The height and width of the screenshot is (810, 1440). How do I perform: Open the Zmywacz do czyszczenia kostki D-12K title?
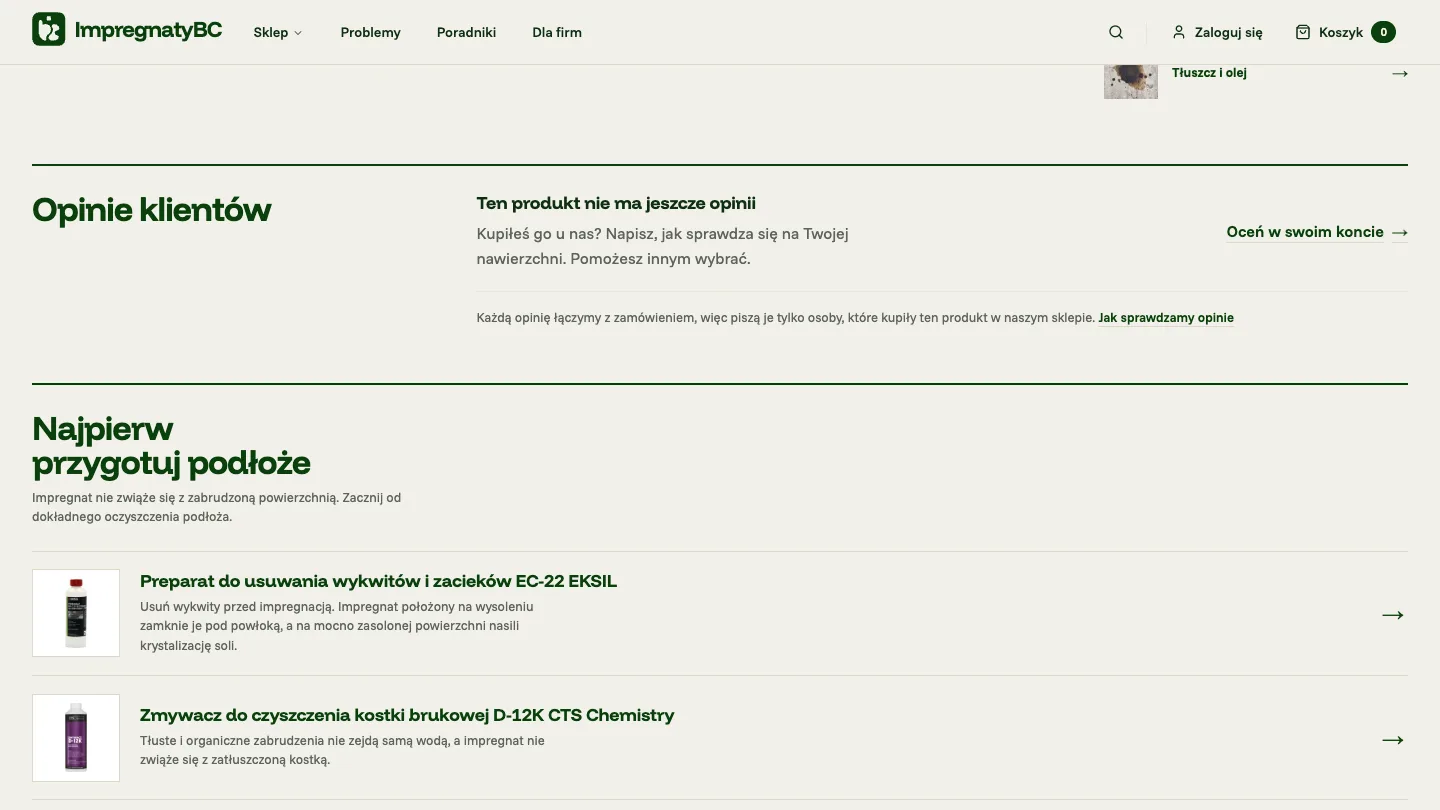pos(407,715)
